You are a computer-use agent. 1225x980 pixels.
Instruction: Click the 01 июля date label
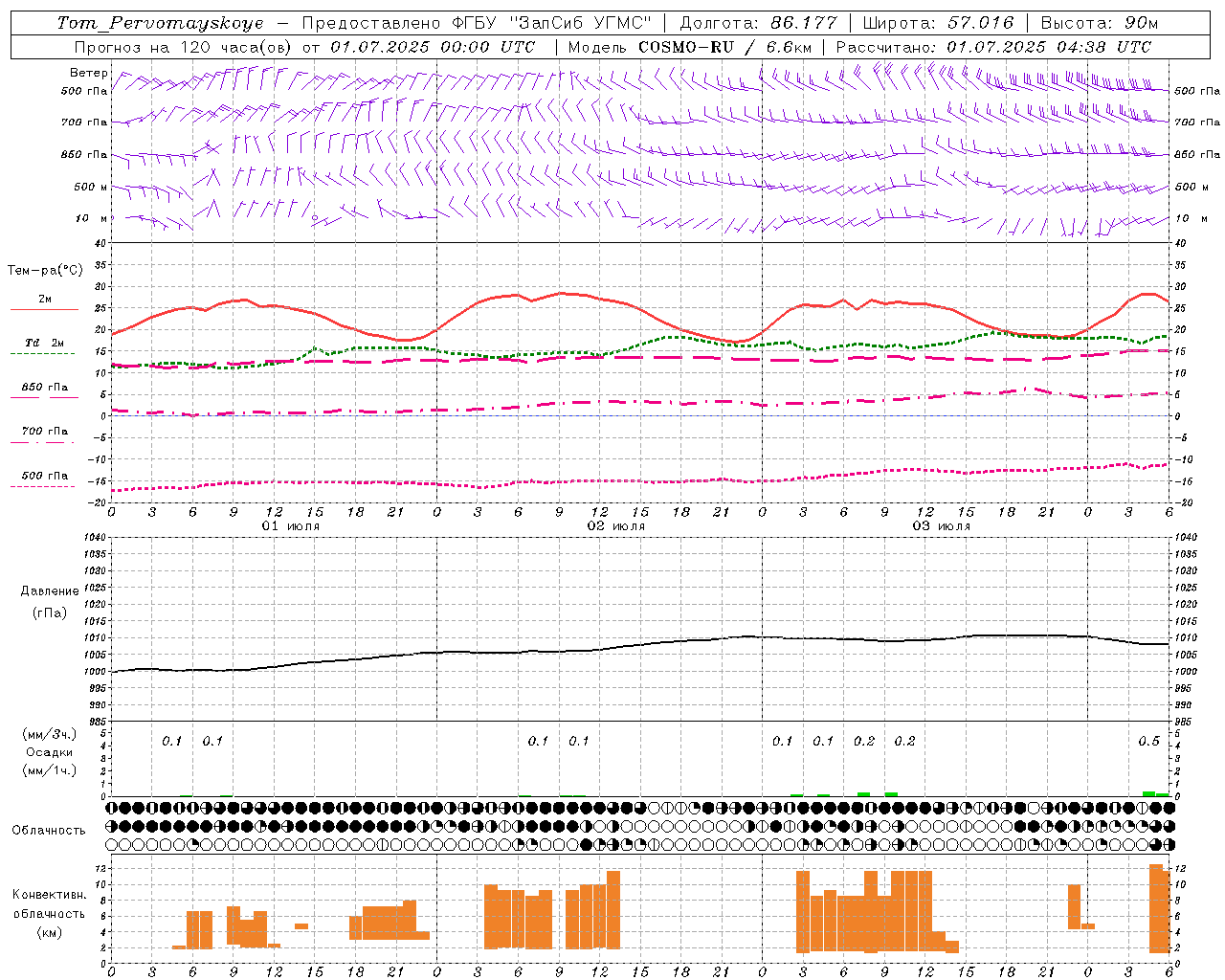click(x=291, y=526)
